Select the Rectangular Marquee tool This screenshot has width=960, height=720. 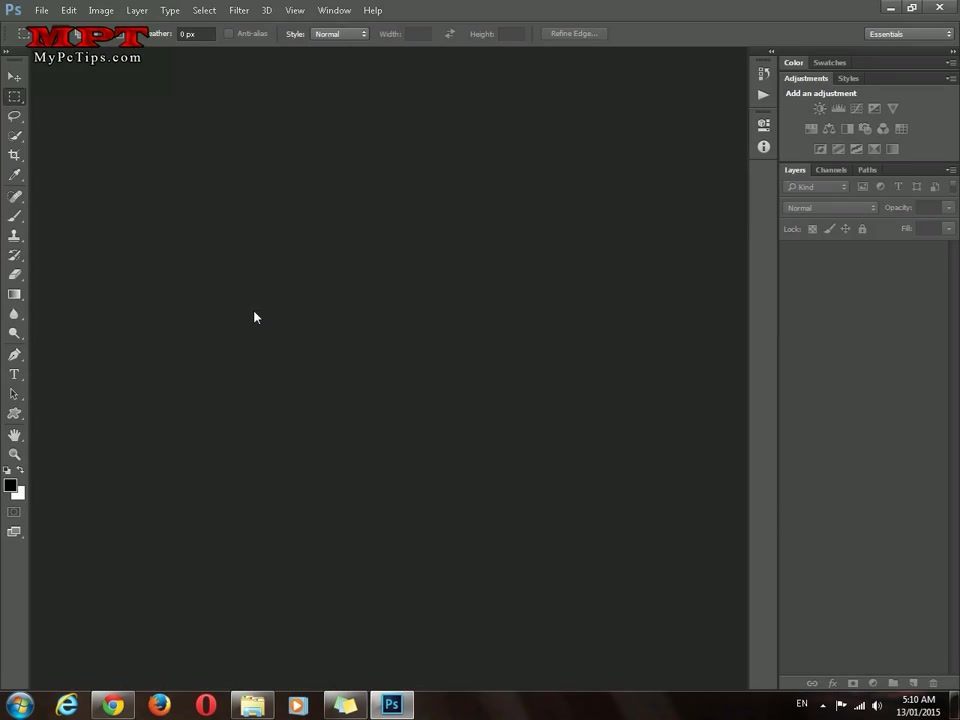[14, 97]
